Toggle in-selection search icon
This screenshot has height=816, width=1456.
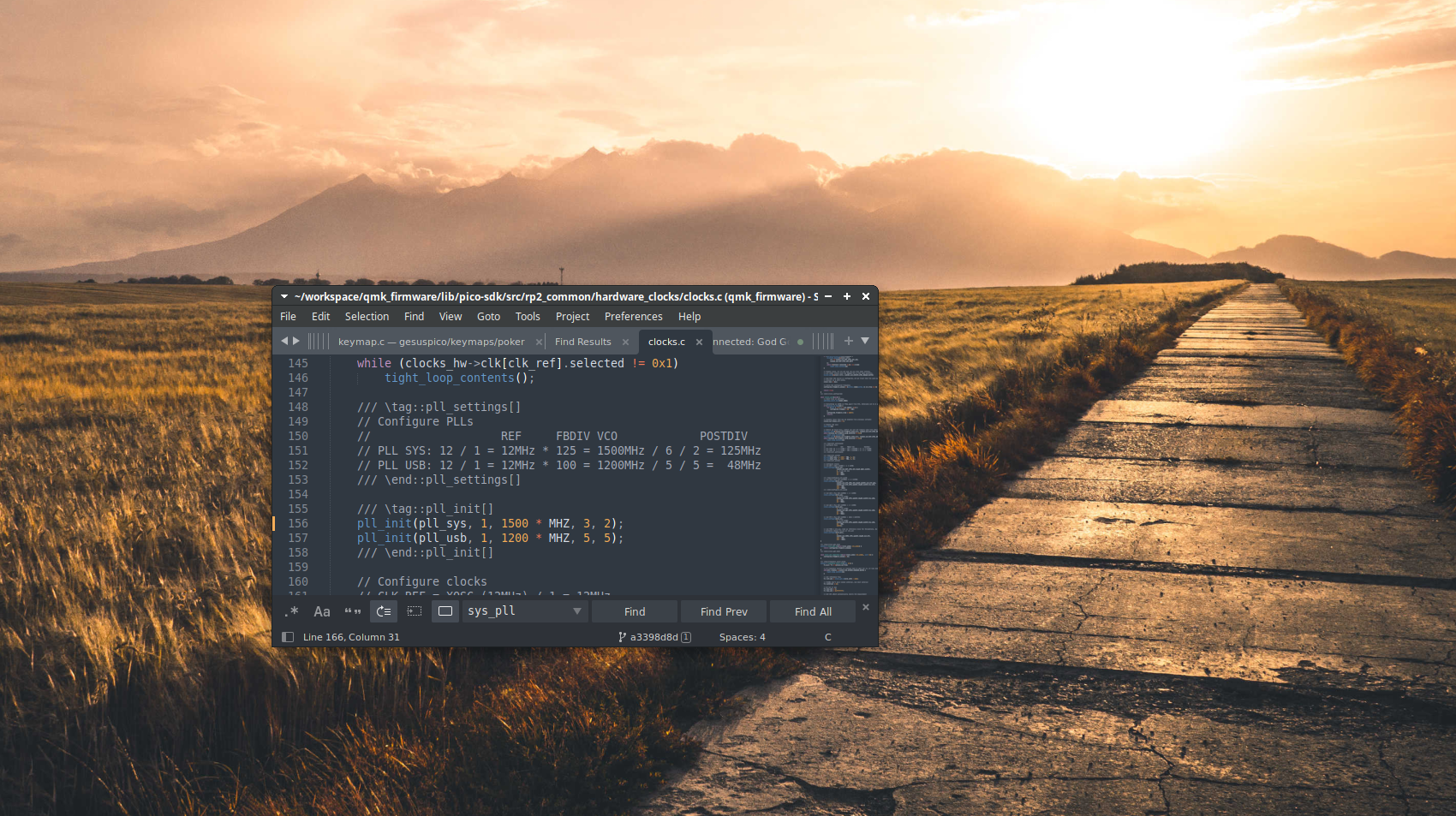coord(415,611)
